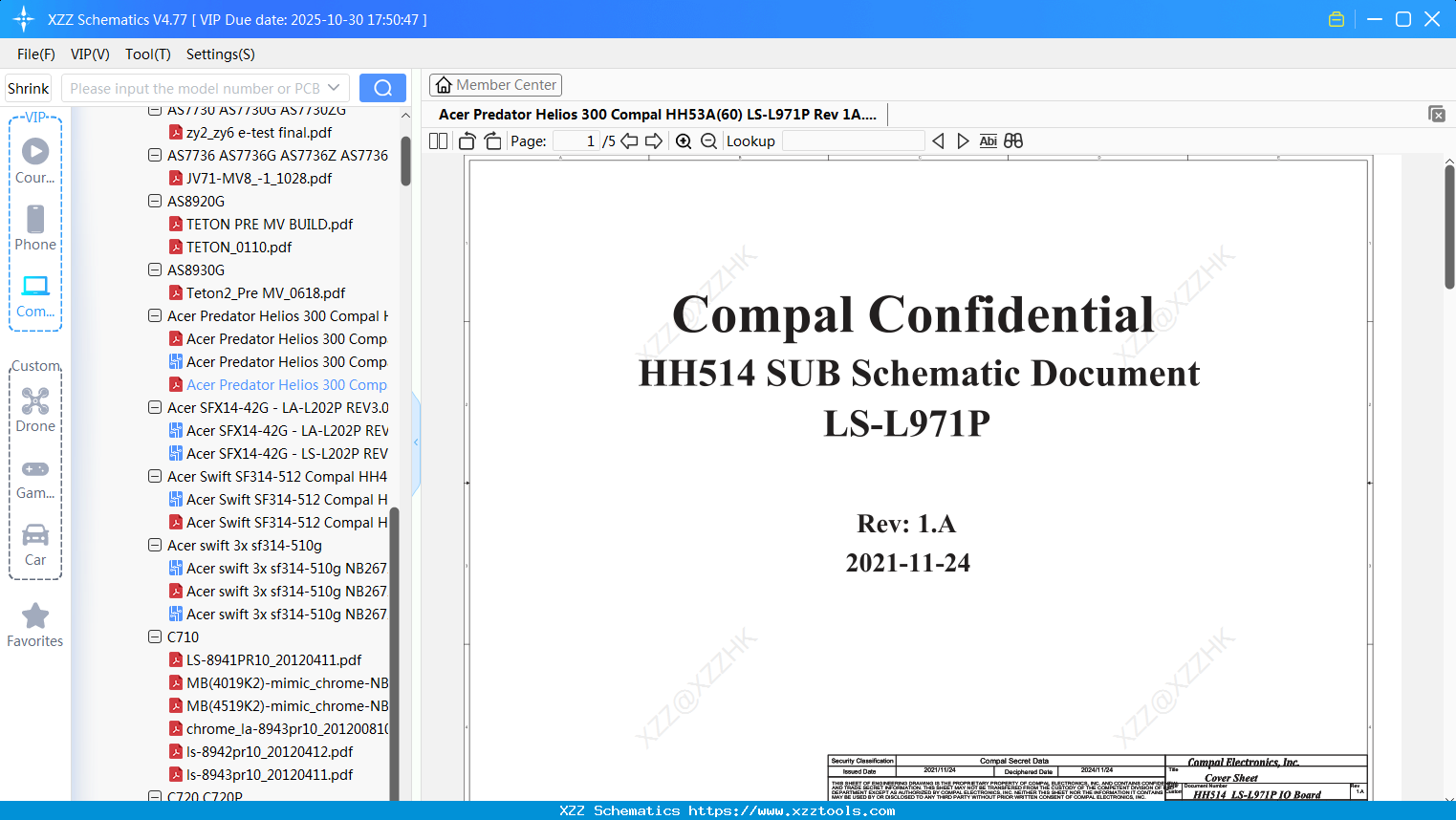Open the Settings(S) menu
This screenshot has height=820, width=1456.
pyautogui.click(x=221, y=54)
